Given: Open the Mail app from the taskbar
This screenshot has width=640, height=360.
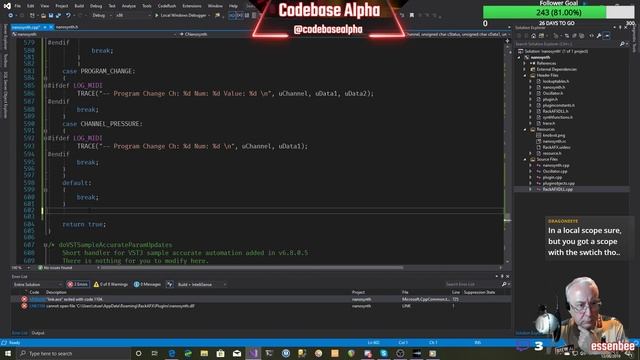Looking at the screenshot, I should [x=237, y=353].
